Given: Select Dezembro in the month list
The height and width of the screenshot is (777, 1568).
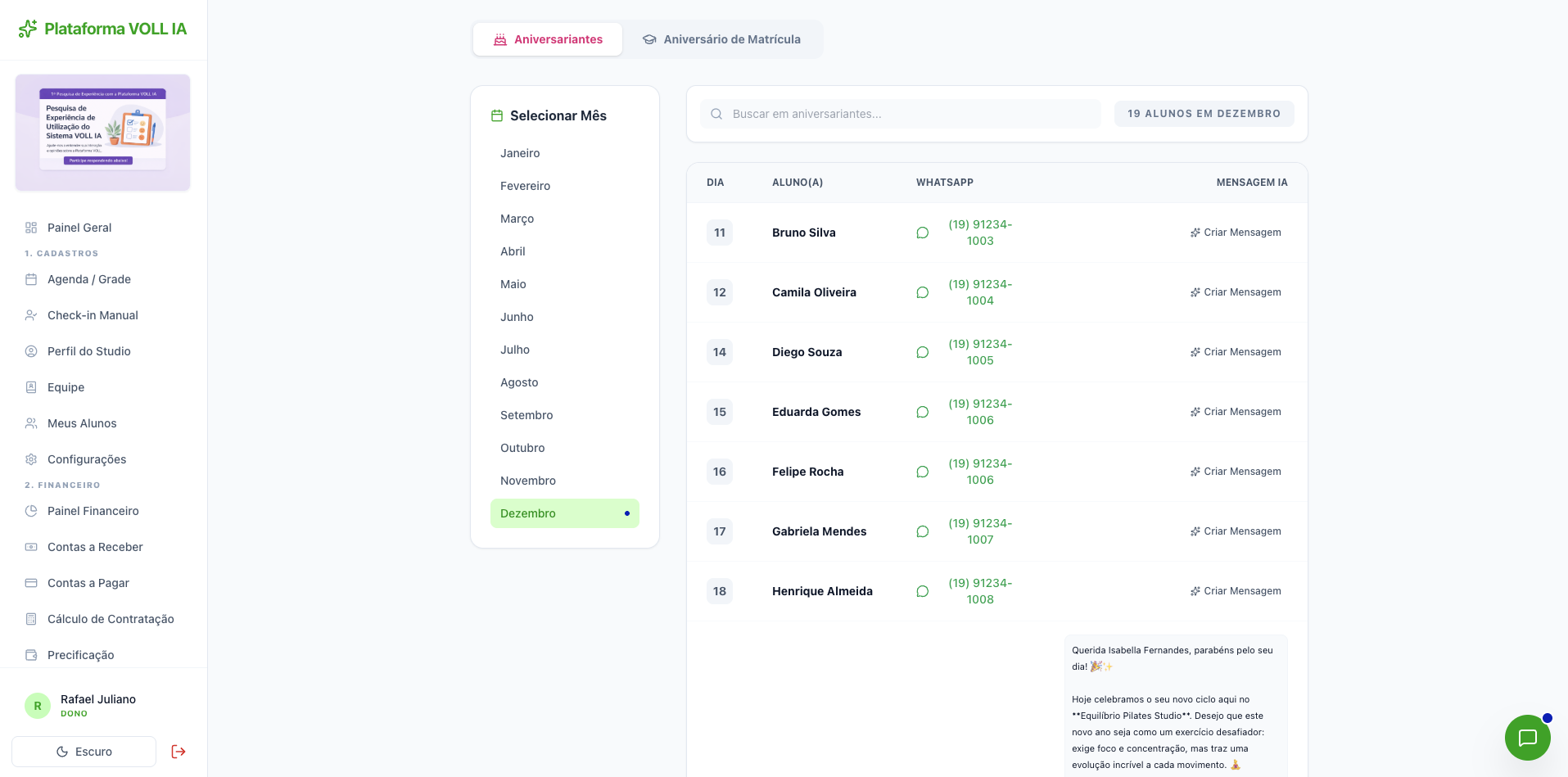Looking at the screenshot, I should pos(564,513).
